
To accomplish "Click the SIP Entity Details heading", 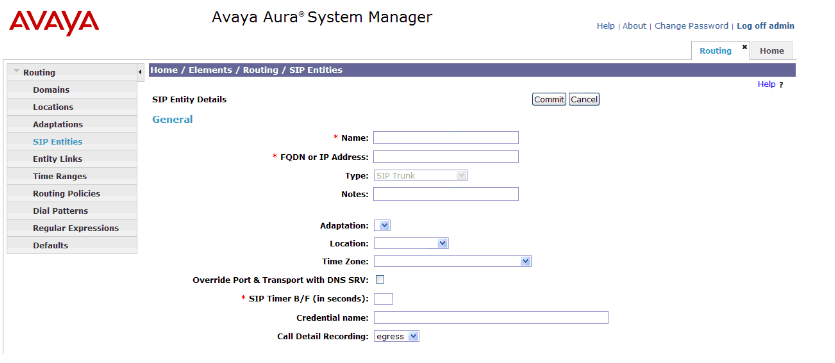I will pyautogui.click(x=189, y=100).
